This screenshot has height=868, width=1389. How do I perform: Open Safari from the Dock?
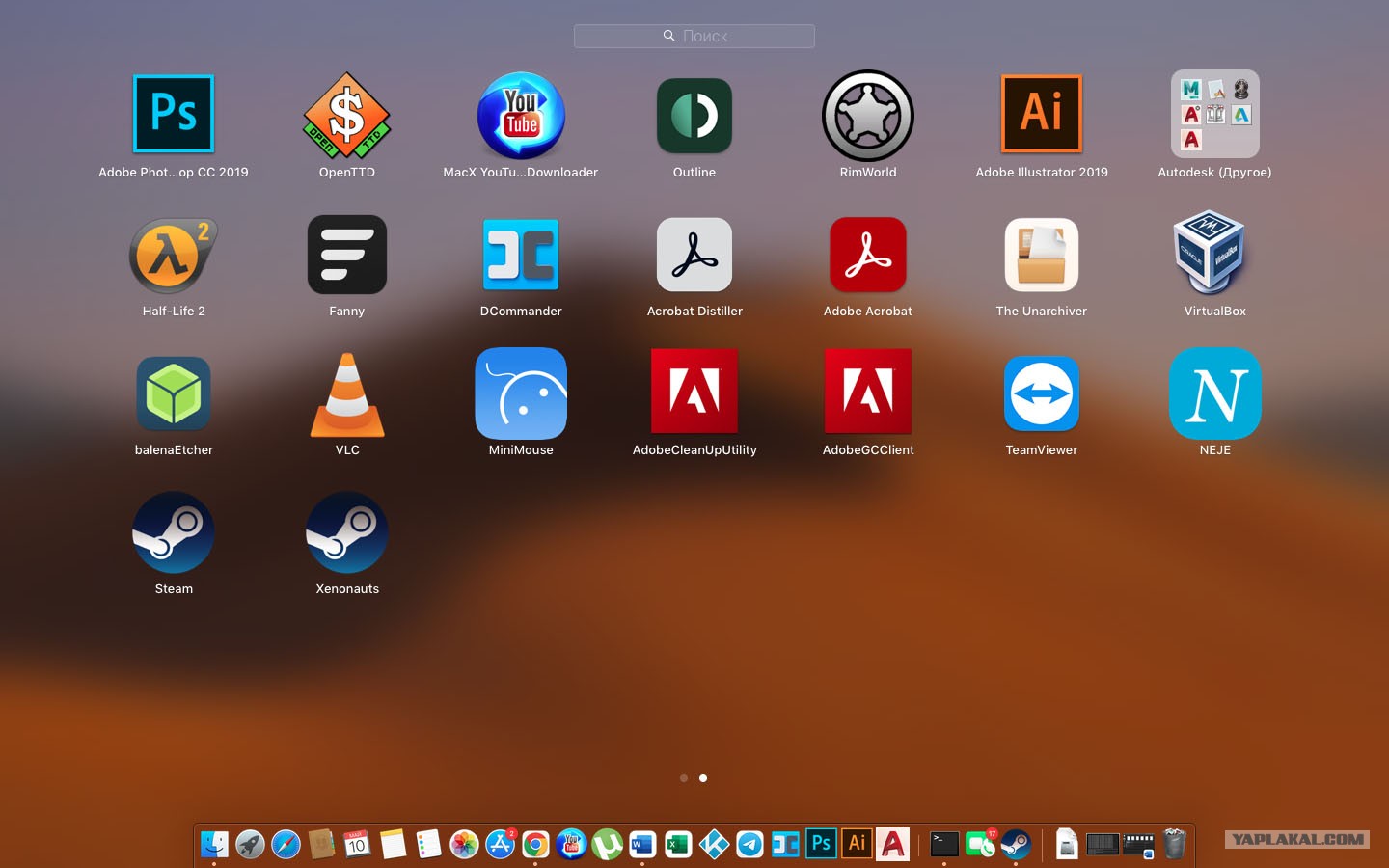point(286,845)
